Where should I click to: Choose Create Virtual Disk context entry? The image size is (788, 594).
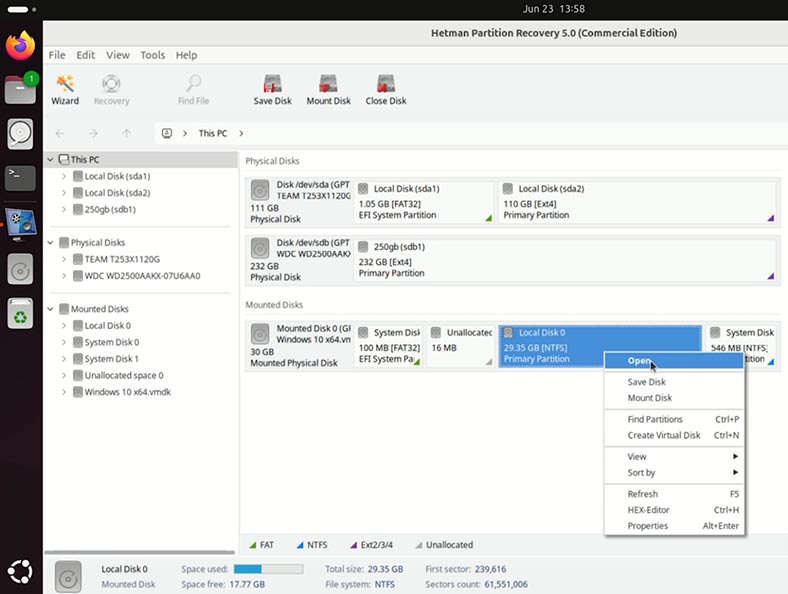[x=673, y=435]
